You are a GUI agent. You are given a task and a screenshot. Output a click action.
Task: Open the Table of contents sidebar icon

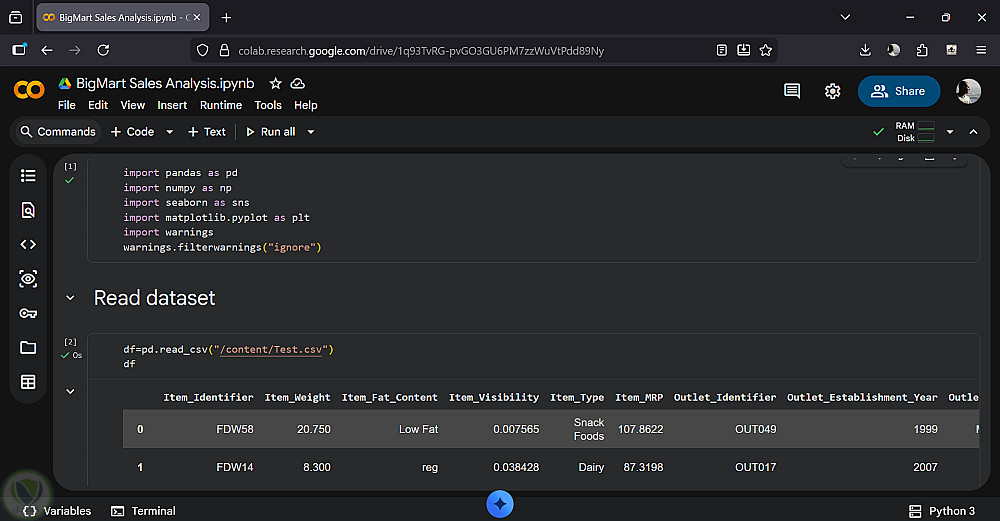(28, 175)
